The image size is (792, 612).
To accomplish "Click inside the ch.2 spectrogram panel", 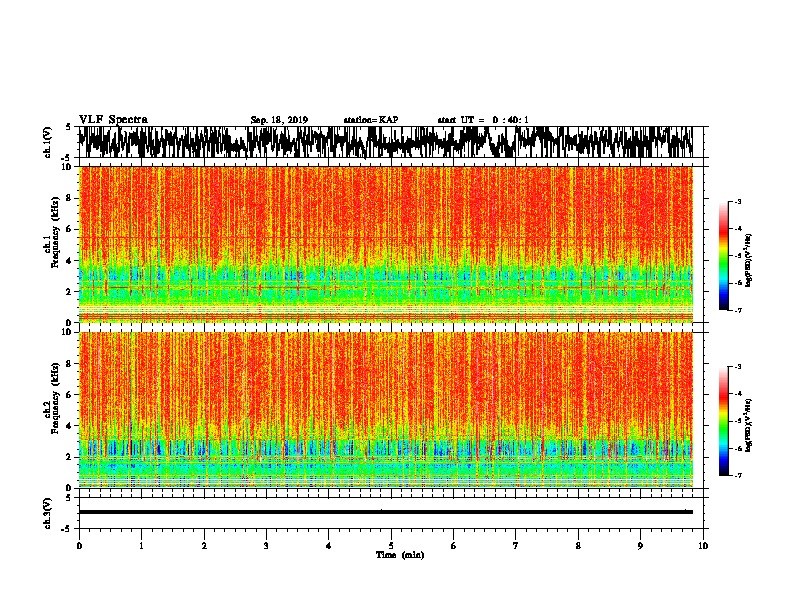I will 386,410.
